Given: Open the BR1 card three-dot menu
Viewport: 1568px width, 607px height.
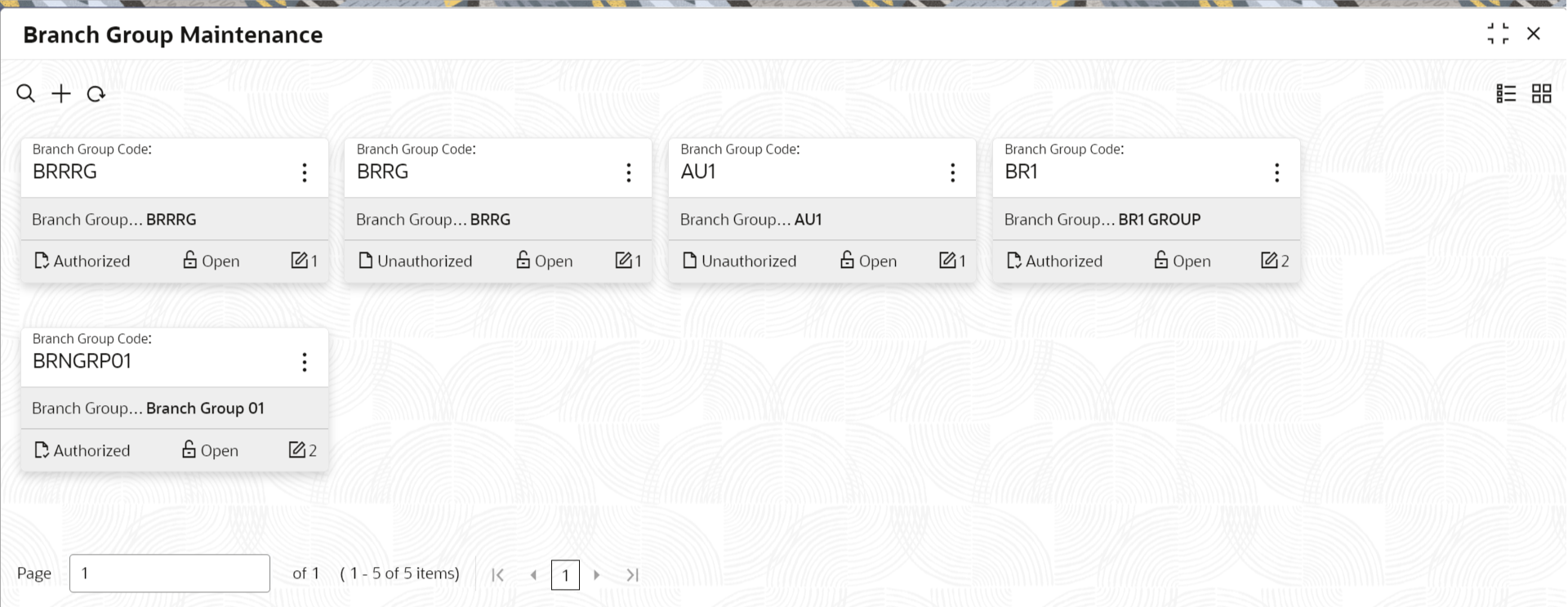Looking at the screenshot, I should [x=1276, y=172].
